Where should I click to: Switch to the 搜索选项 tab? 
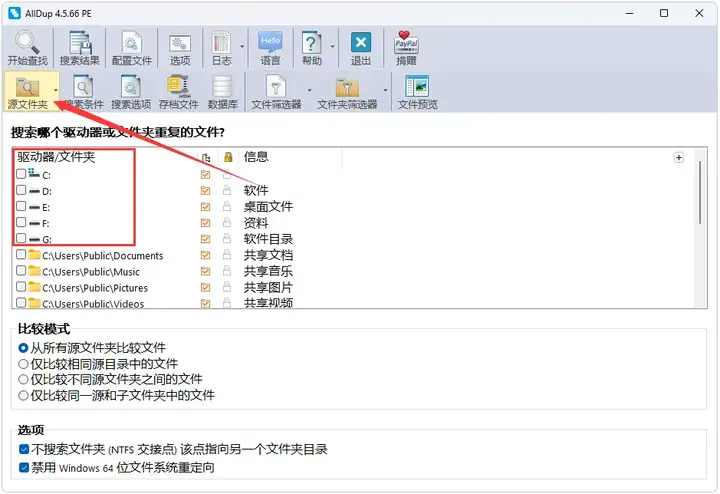pos(131,92)
